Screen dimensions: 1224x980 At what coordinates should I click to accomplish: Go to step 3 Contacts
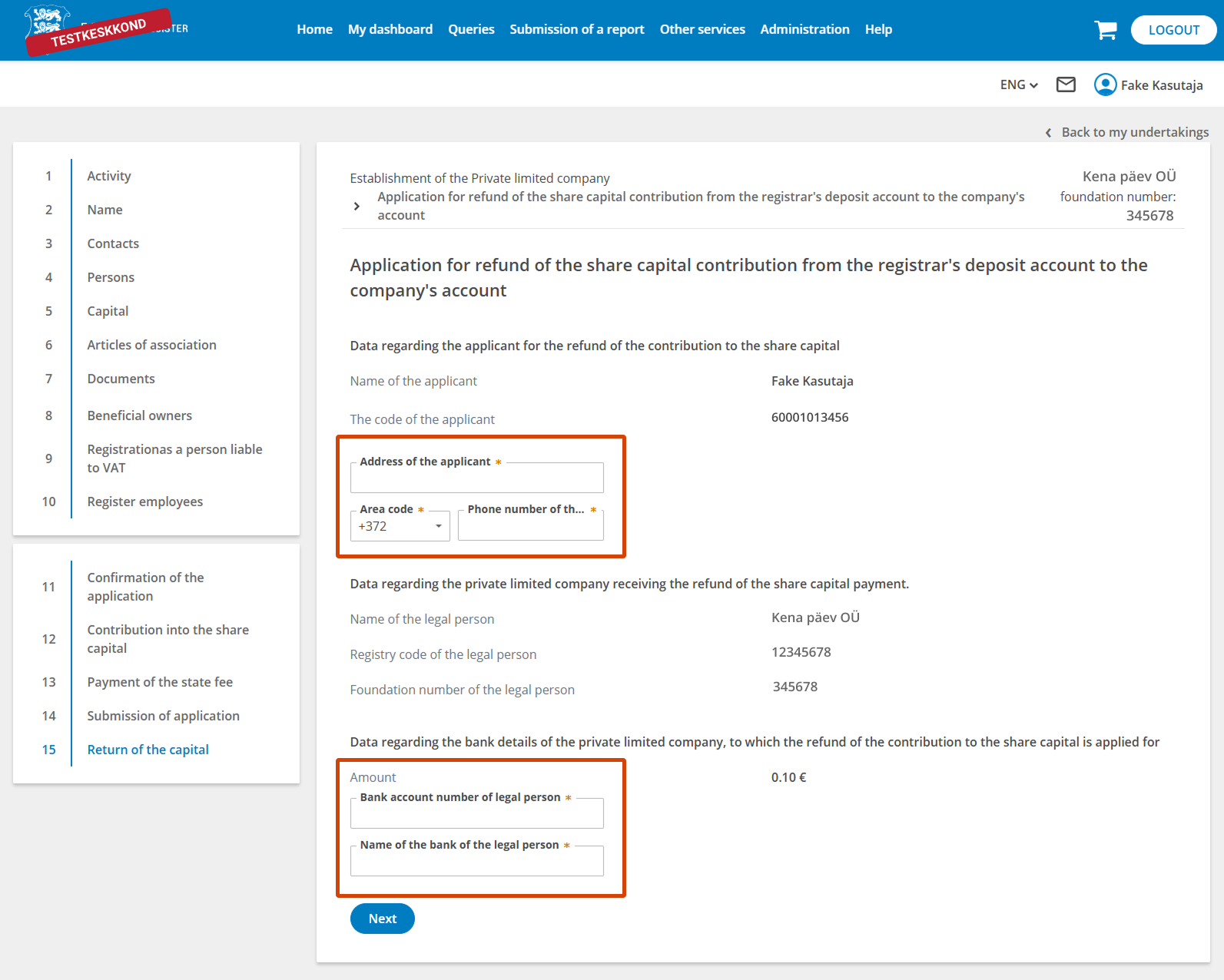point(113,243)
